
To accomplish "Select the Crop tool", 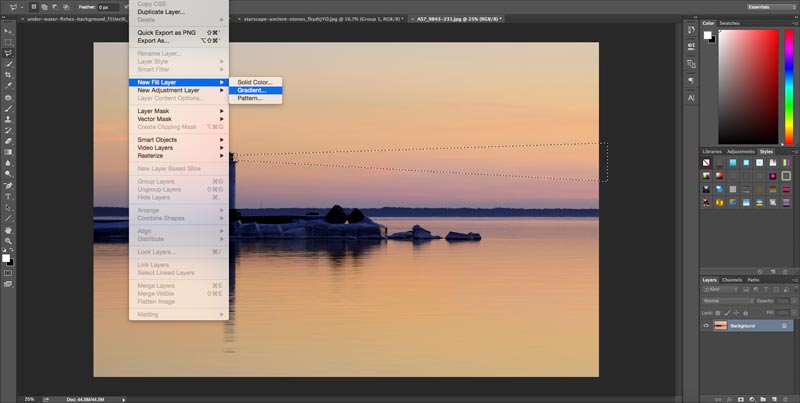I will pyautogui.click(x=8, y=75).
